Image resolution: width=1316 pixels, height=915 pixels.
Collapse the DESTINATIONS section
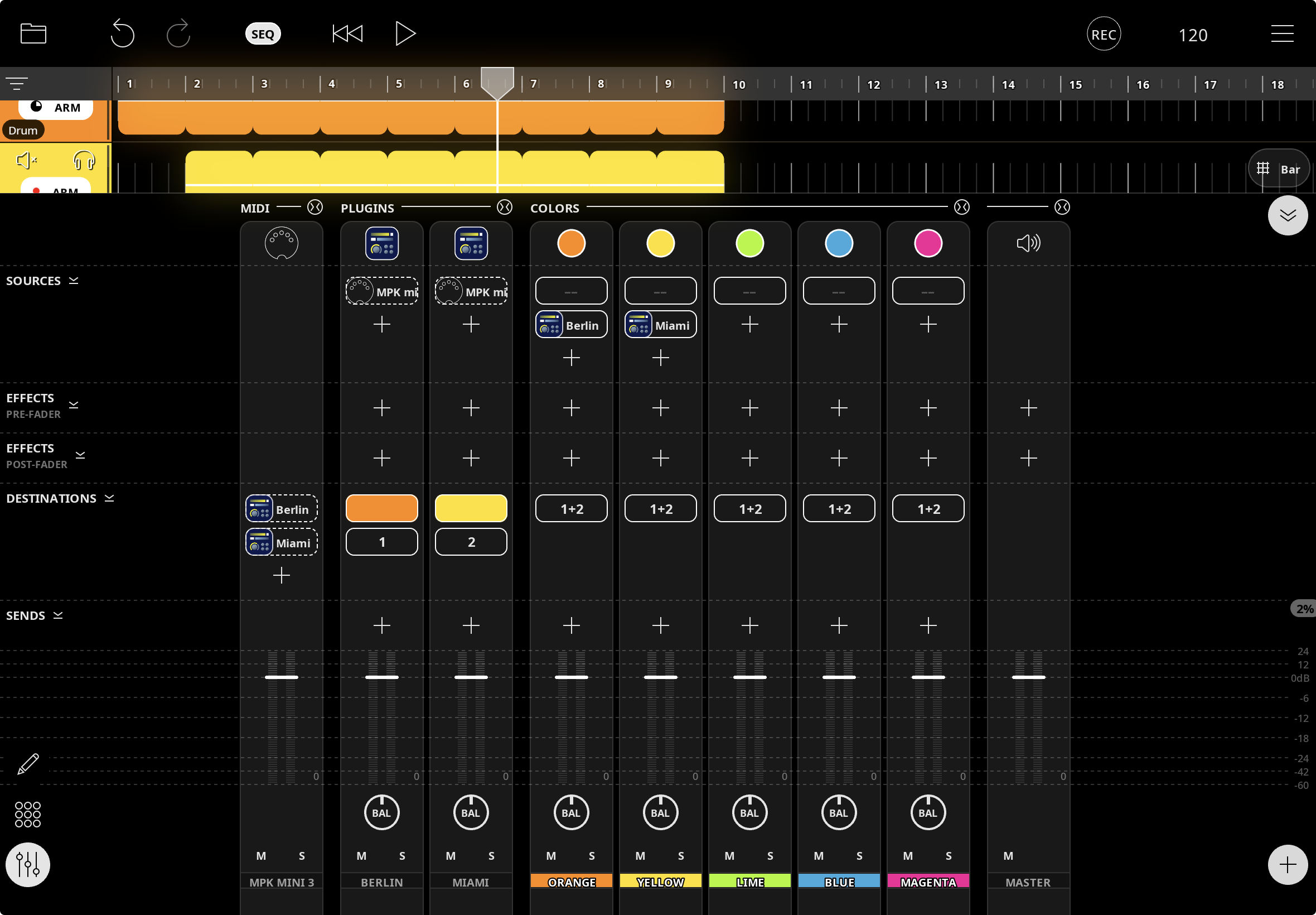(x=110, y=498)
